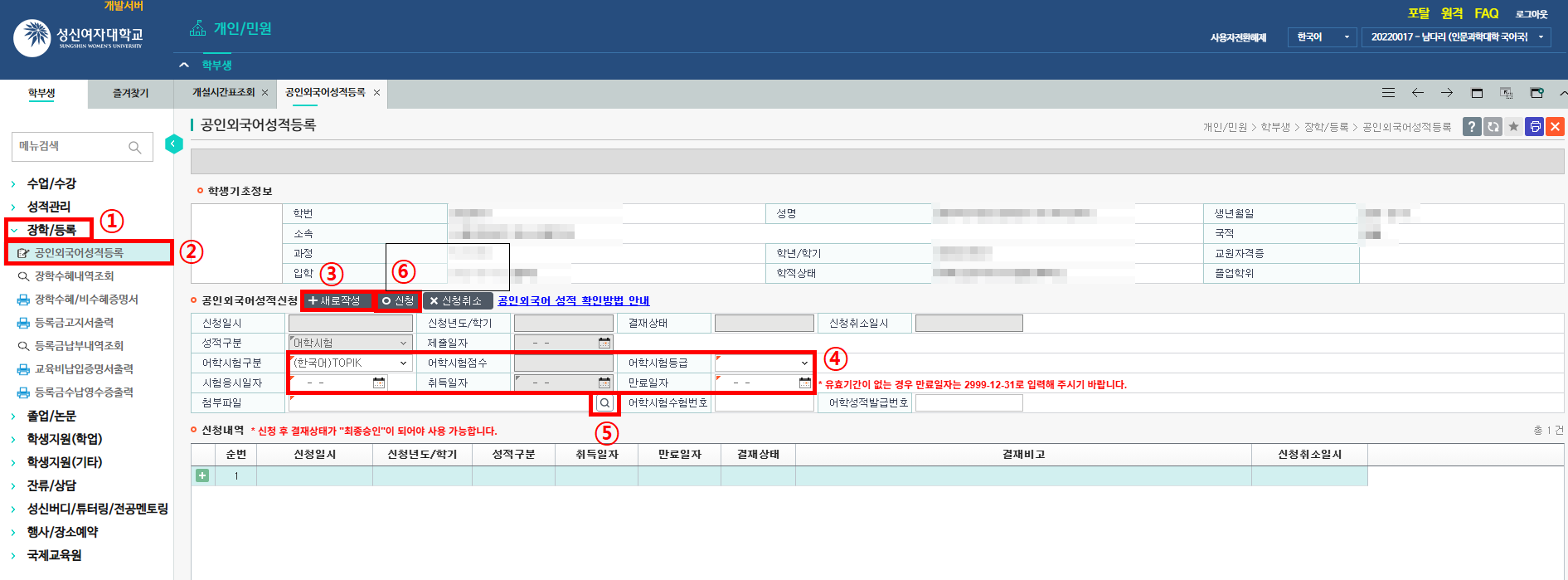Toggle the favorite star for this page
Viewport: 1568px width, 580px height.
[1513, 126]
